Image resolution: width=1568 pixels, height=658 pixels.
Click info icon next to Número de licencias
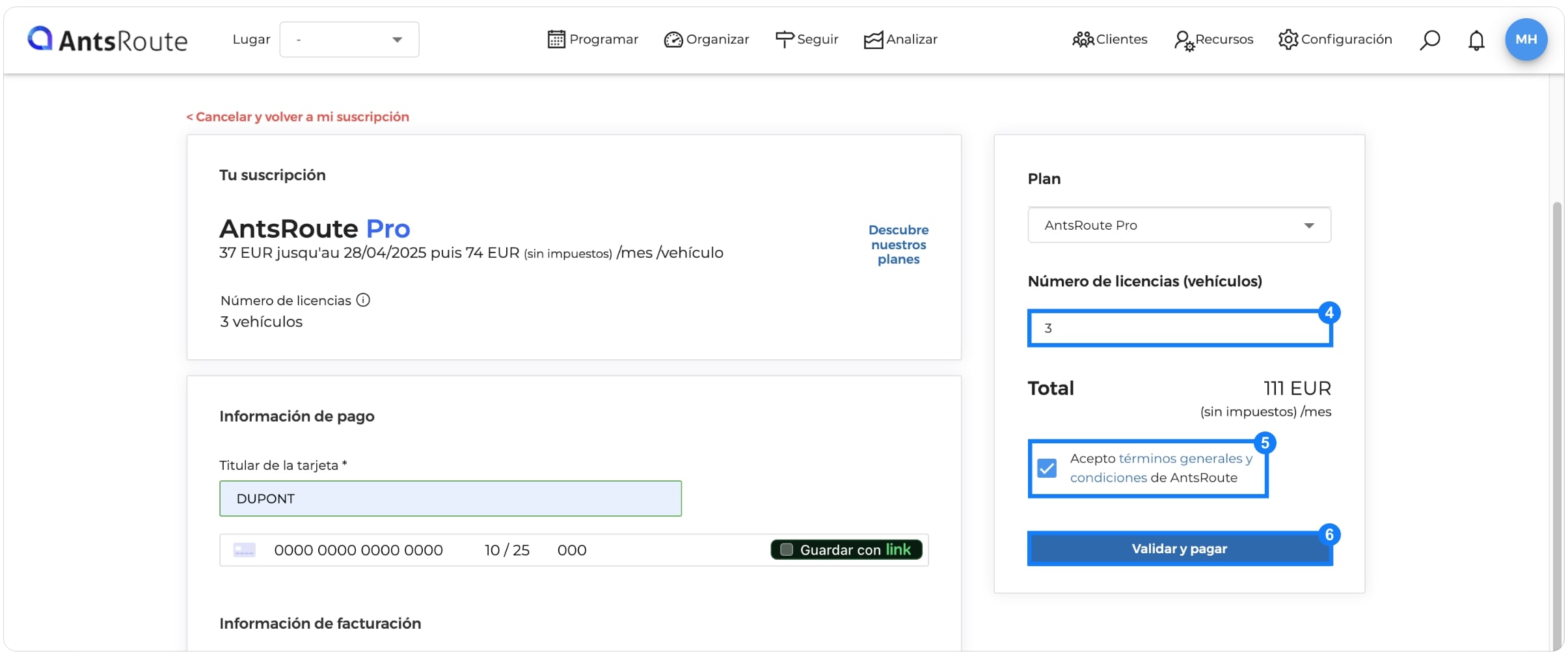click(363, 300)
